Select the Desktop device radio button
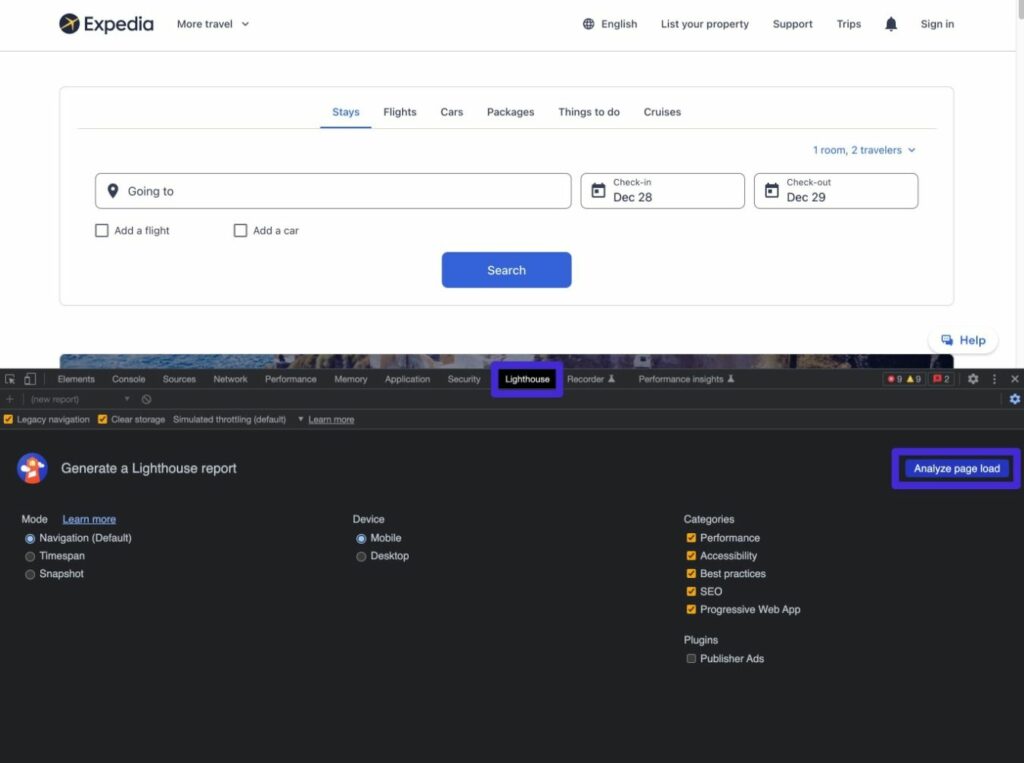The height and width of the screenshot is (763, 1024). click(x=360, y=556)
